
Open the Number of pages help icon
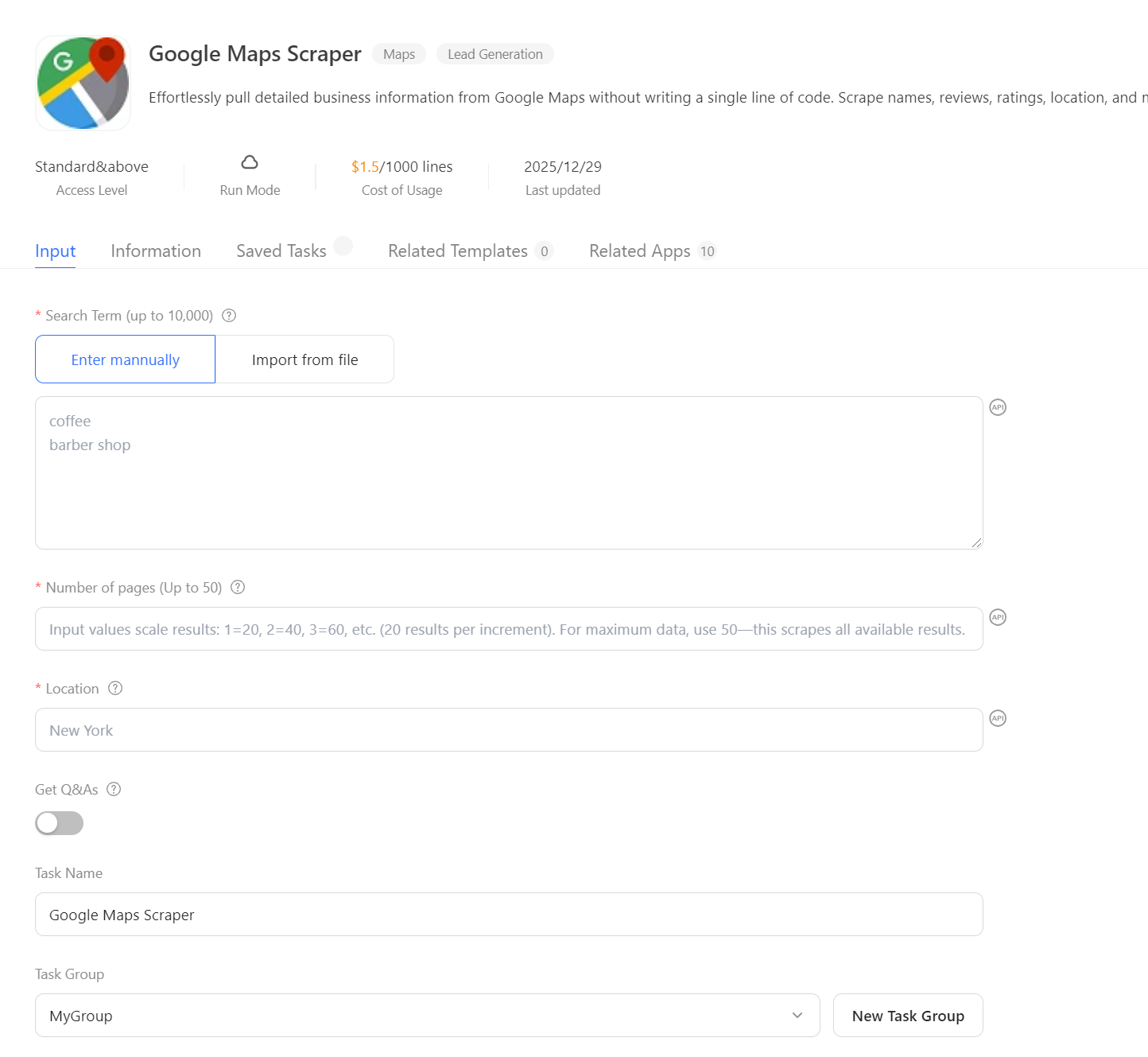click(237, 587)
